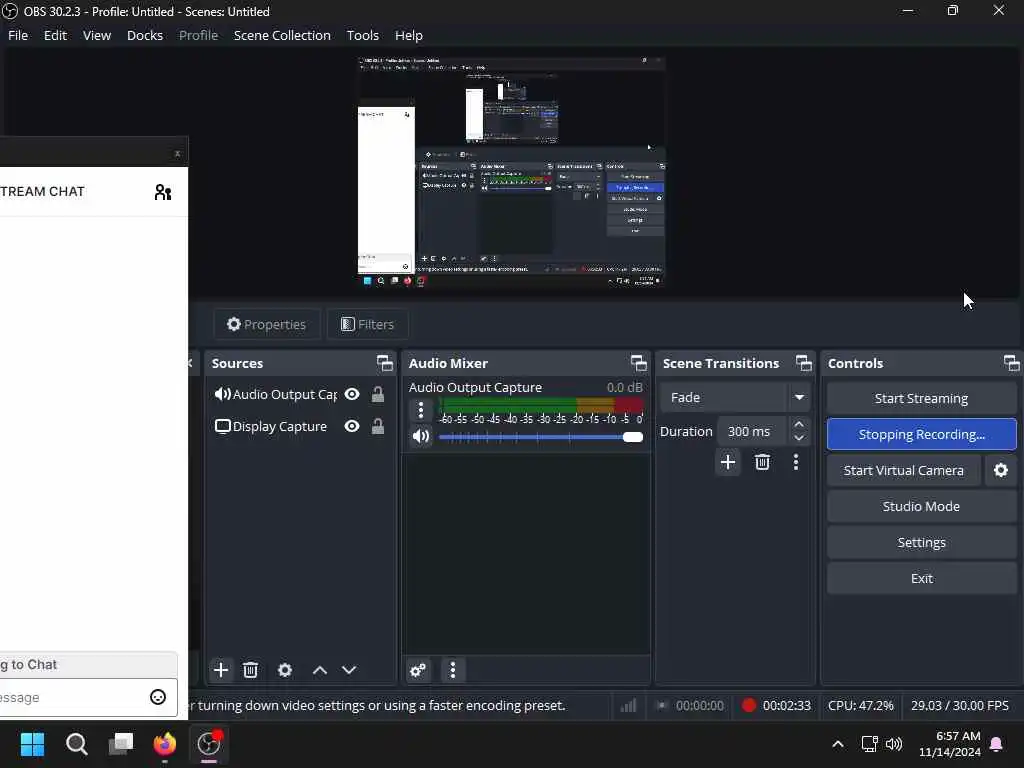Click the 29.03 / 30.00 FPS status
This screenshot has width=1024, height=768.
(960, 705)
